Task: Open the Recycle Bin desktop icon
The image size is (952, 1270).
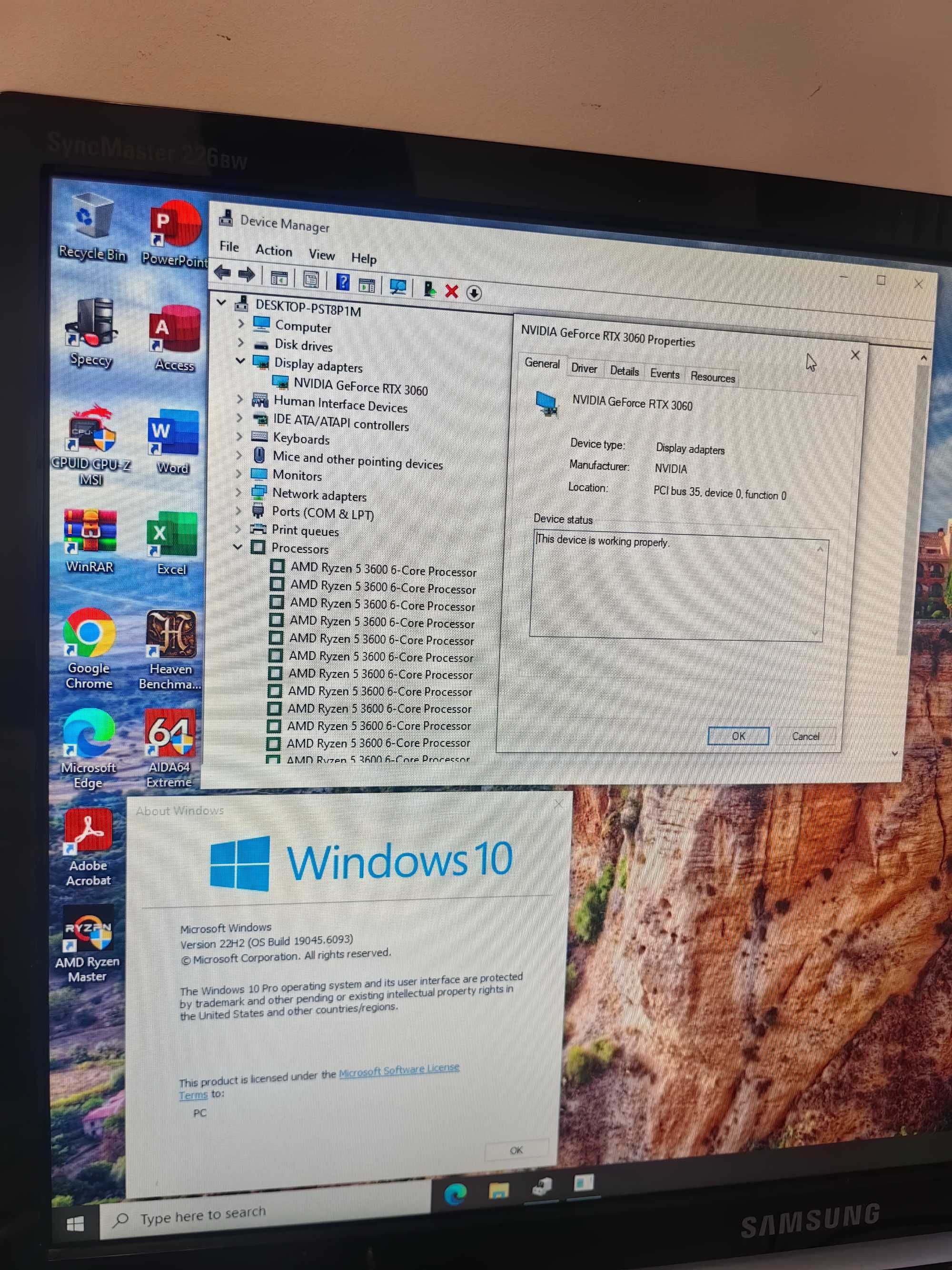Action: [x=92, y=227]
